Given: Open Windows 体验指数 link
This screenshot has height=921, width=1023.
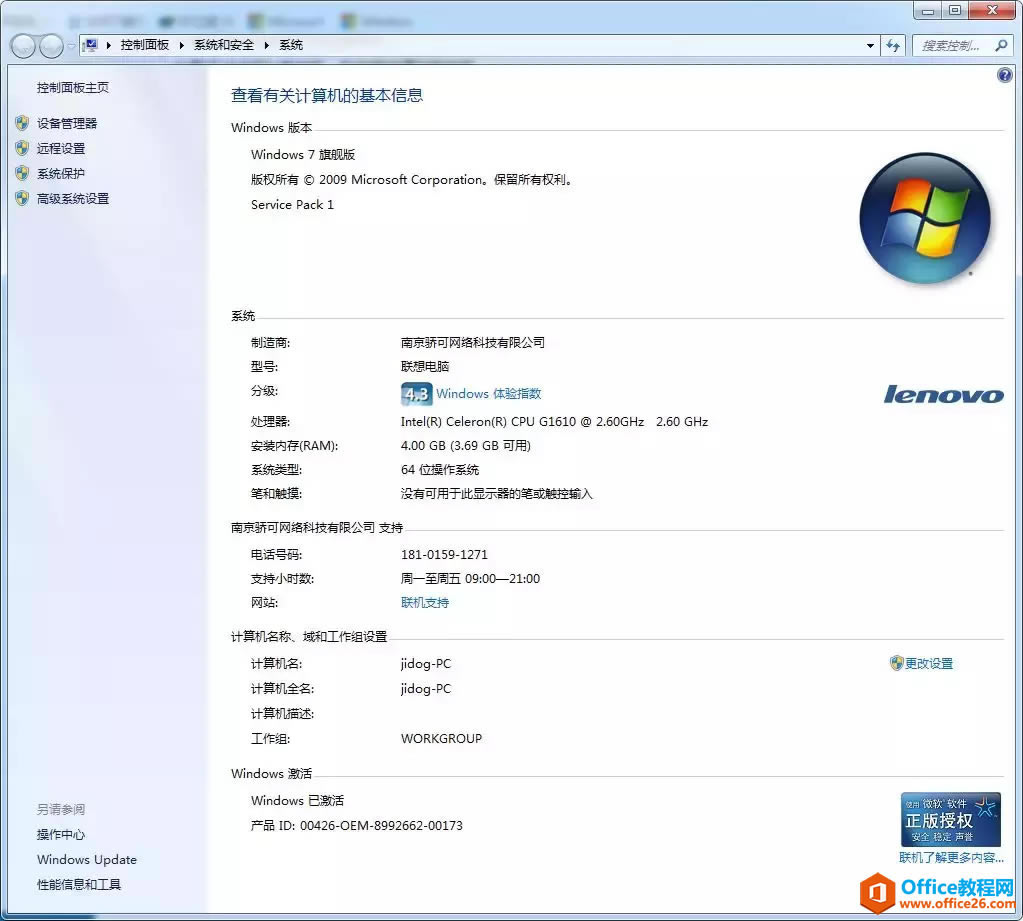Looking at the screenshot, I should coord(489,394).
